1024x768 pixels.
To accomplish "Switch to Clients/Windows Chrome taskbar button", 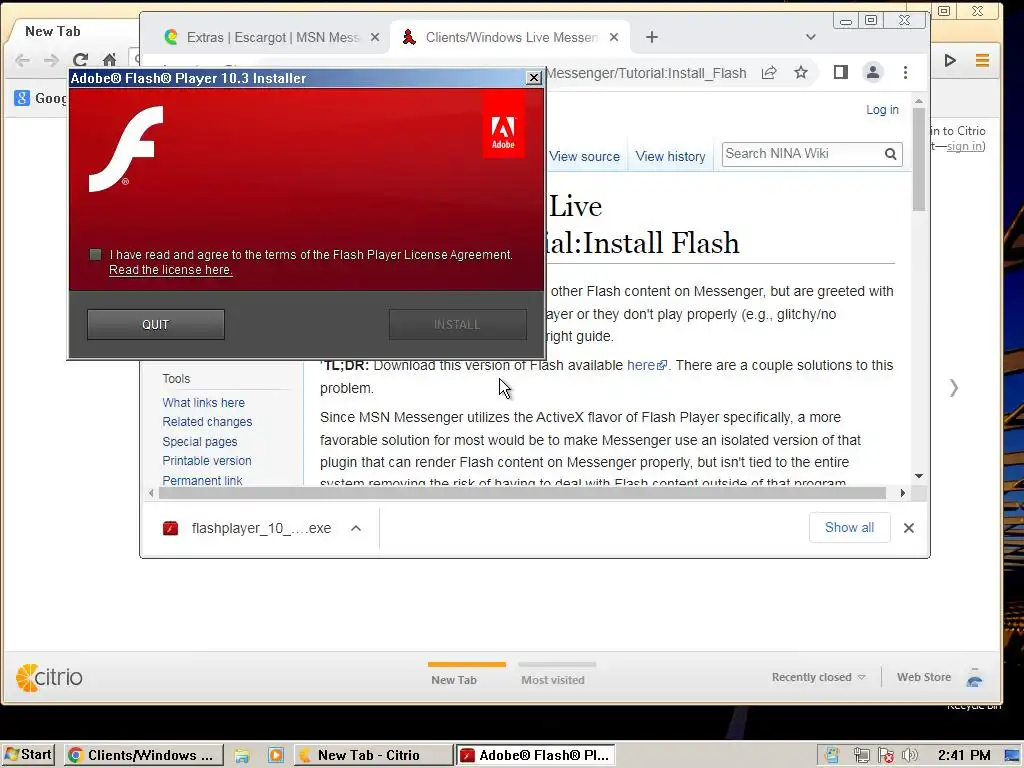I will [x=144, y=755].
